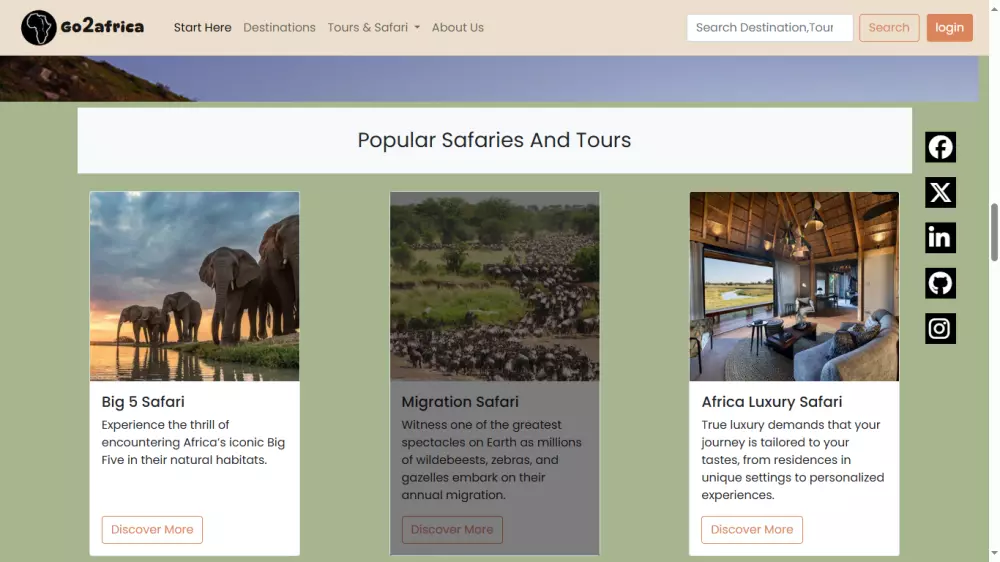
Task: Click the lodge Africa Luxury Safari image
Action: click(x=794, y=286)
